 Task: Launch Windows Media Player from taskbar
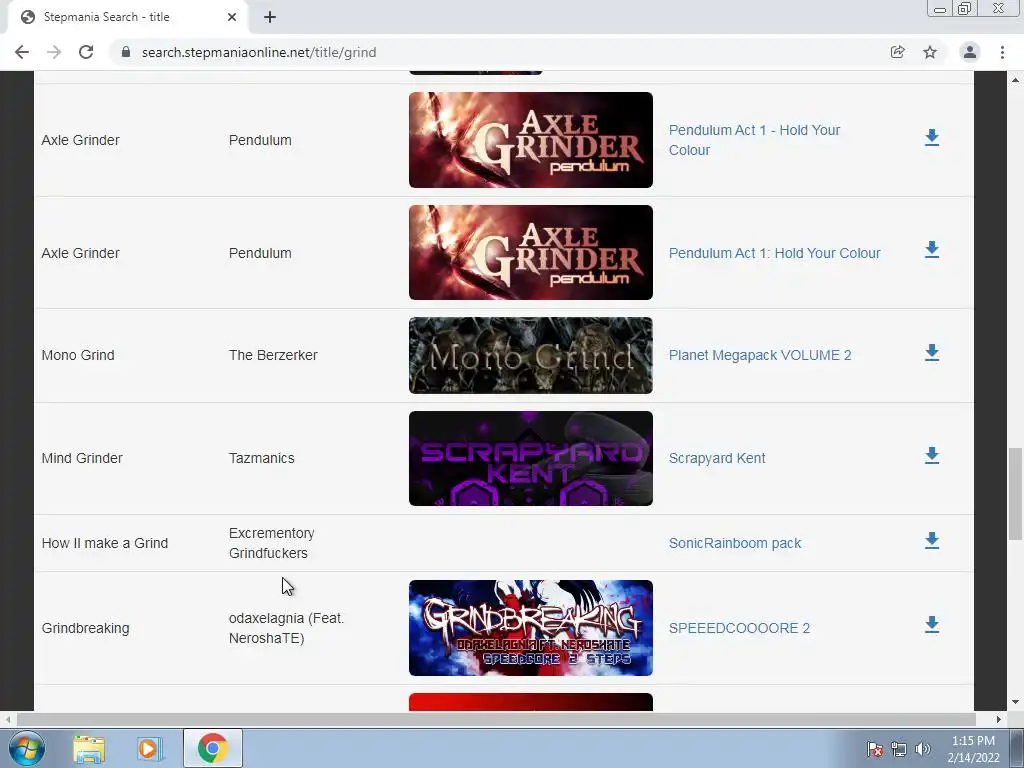[149, 748]
